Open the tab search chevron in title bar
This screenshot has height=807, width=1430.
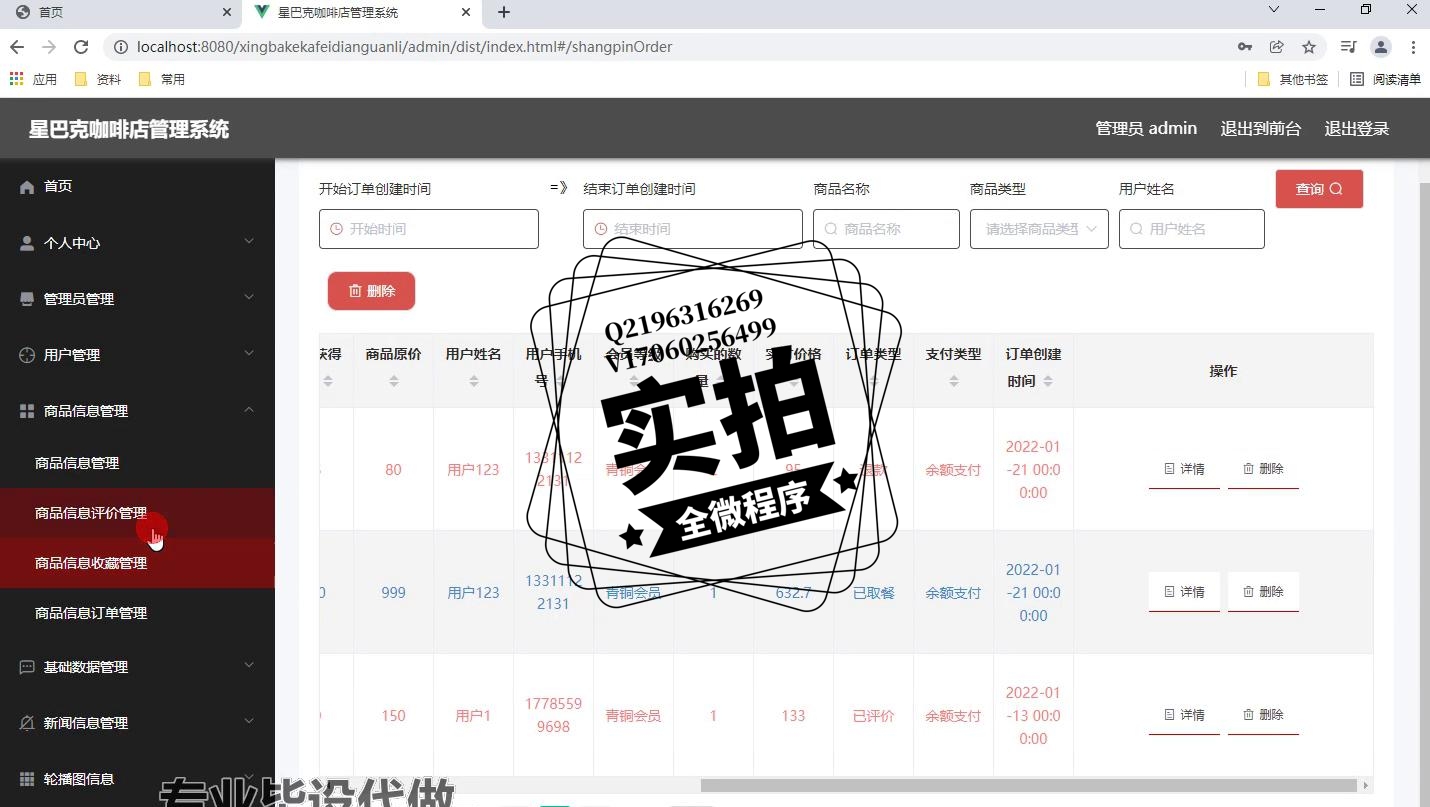pos(1274,10)
